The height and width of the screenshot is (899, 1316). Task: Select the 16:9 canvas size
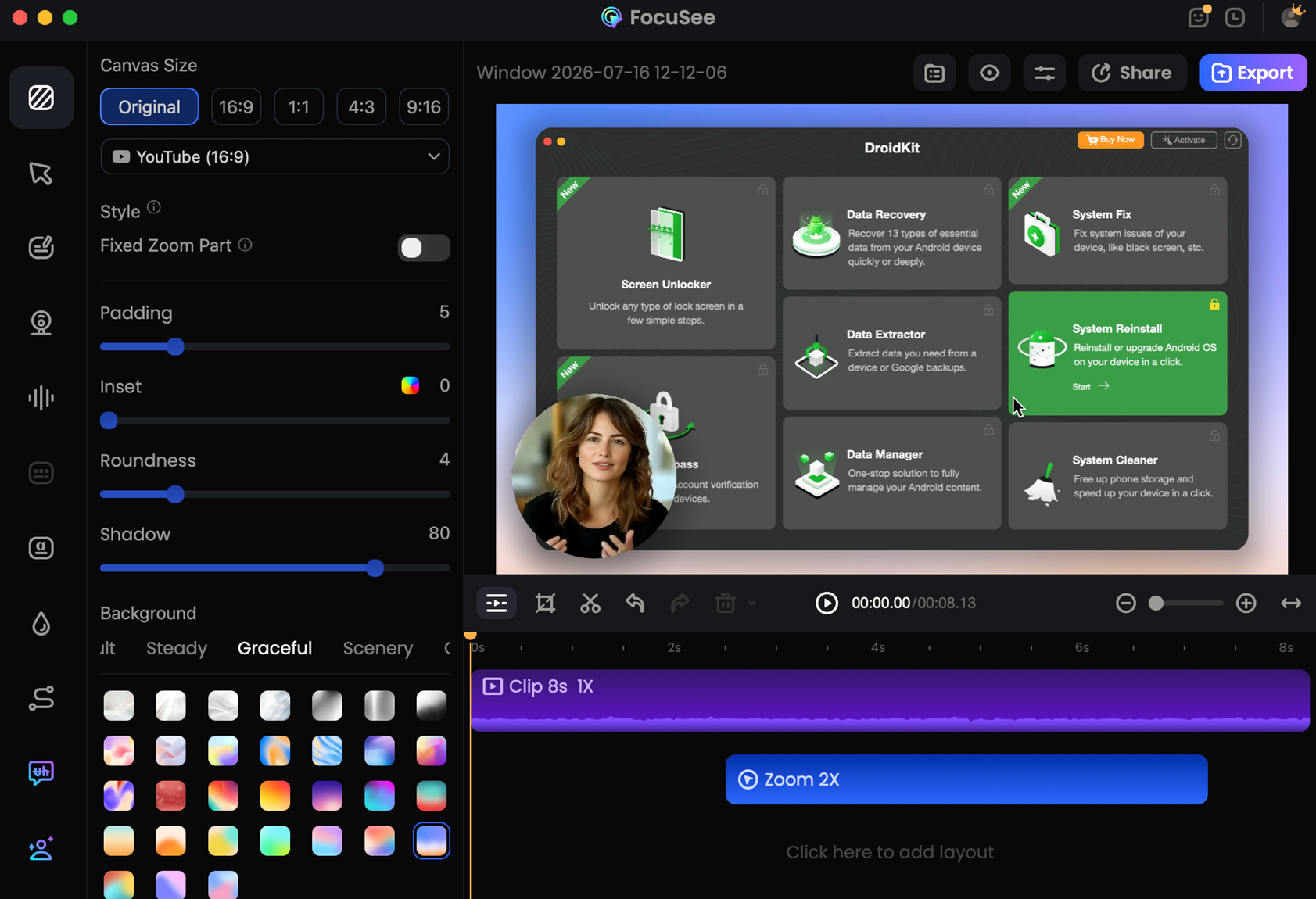pos(236,107)
